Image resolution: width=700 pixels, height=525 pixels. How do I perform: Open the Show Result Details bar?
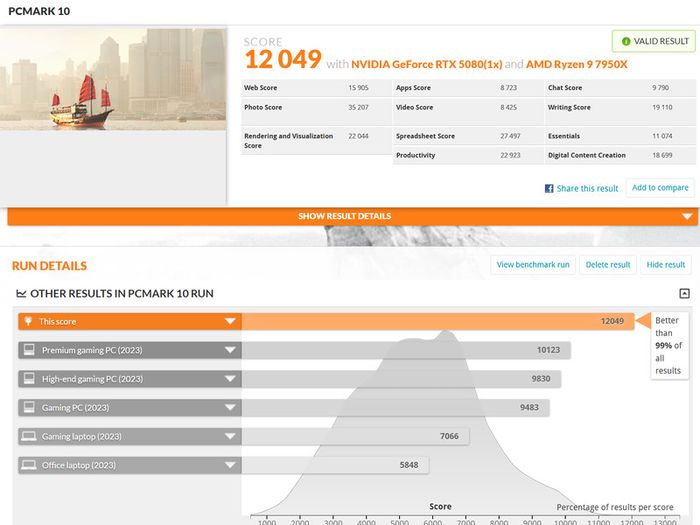(x=353, y=217)
